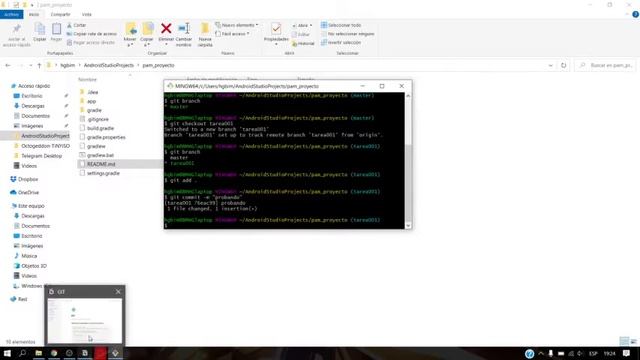Open the recent locations dropdown arrow
This screenshot has height=360, width=640.
pos(31,65)
